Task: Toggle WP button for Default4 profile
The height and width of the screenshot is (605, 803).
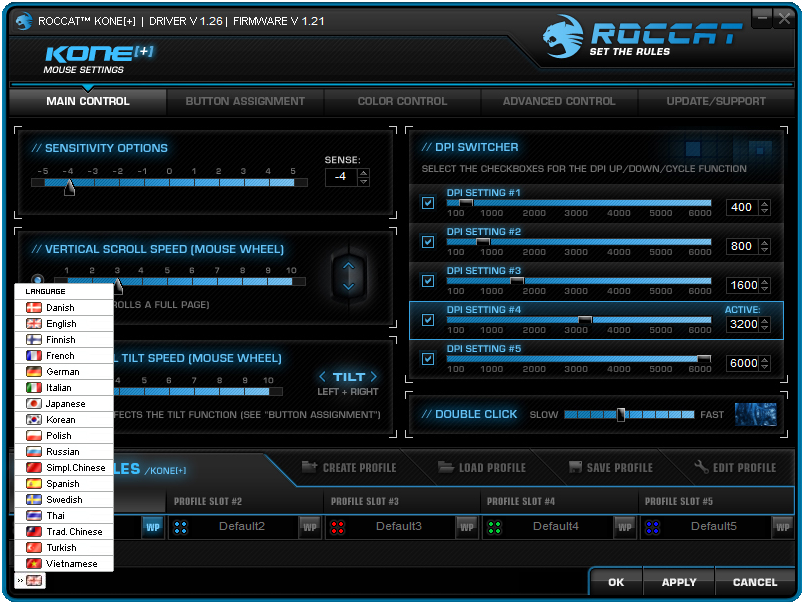Action: (624, 527)
